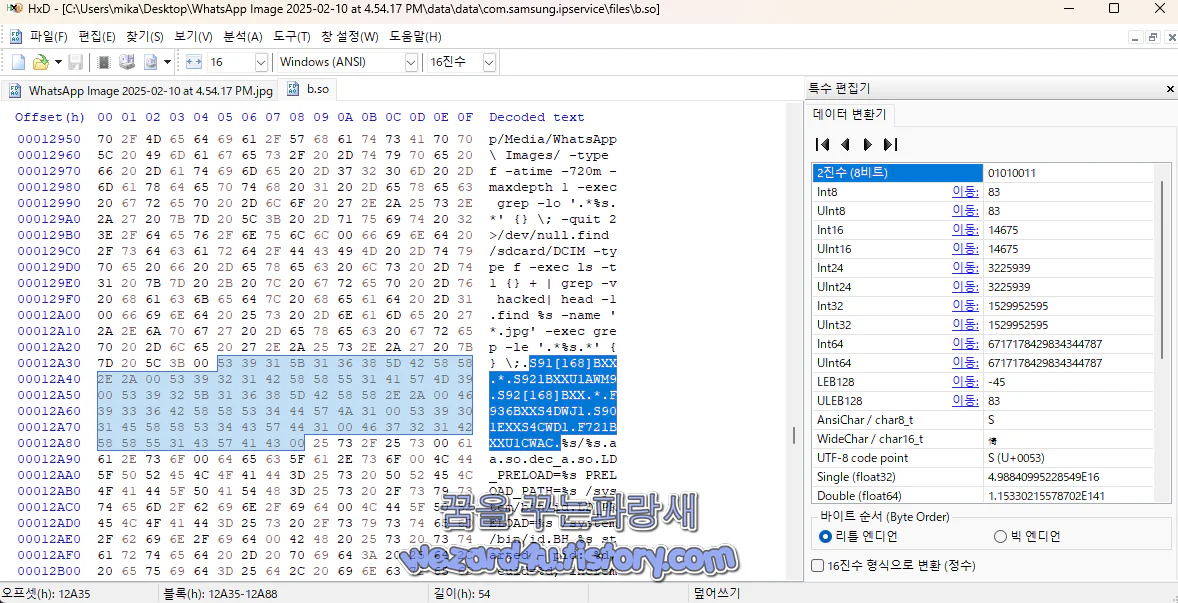Expand the disk image dropdown arrow
Viewport: 1178px width, 603px height.
click(x=167, y=62)
